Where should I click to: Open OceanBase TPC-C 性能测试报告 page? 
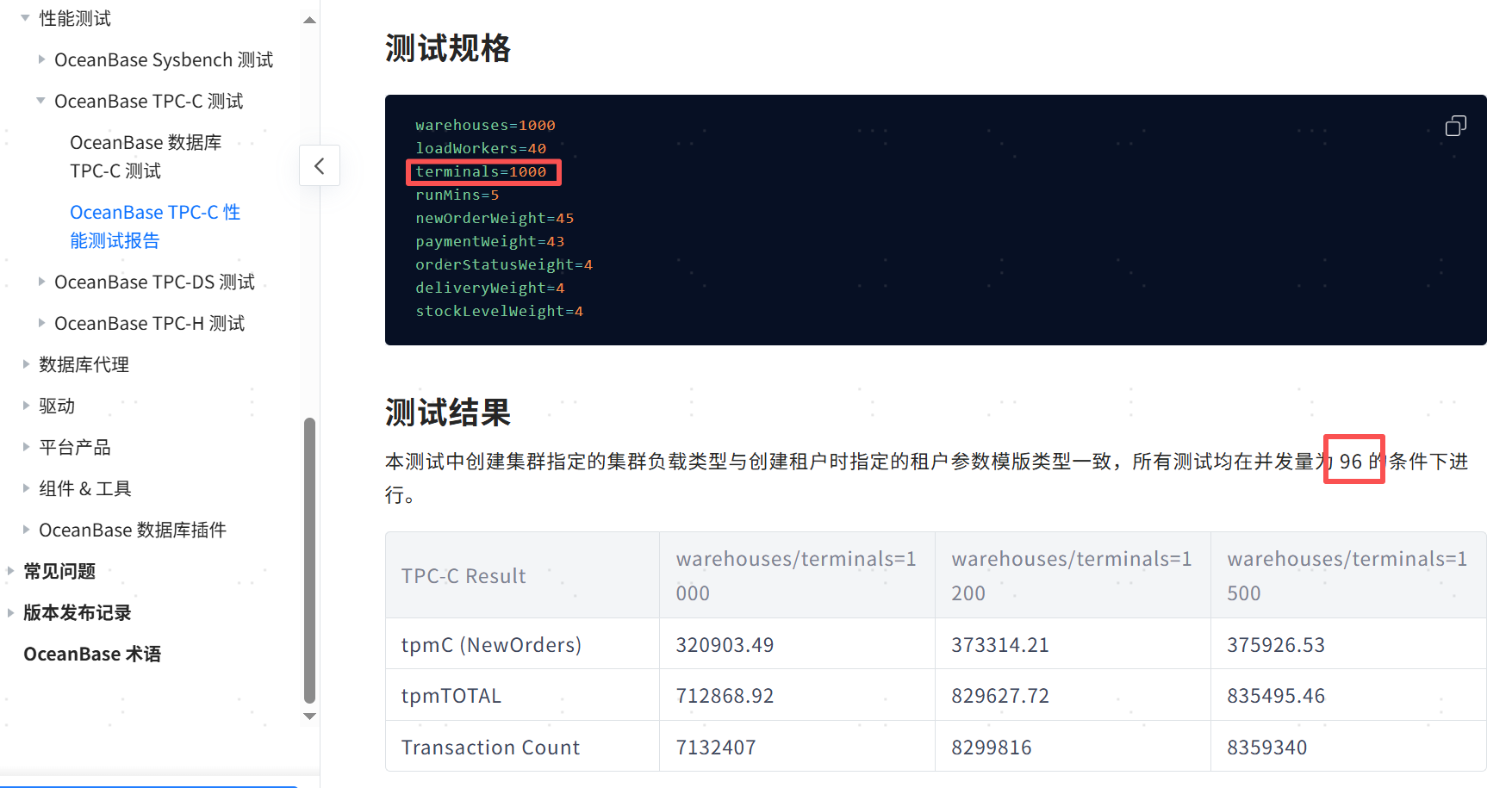tap(154, 226)
